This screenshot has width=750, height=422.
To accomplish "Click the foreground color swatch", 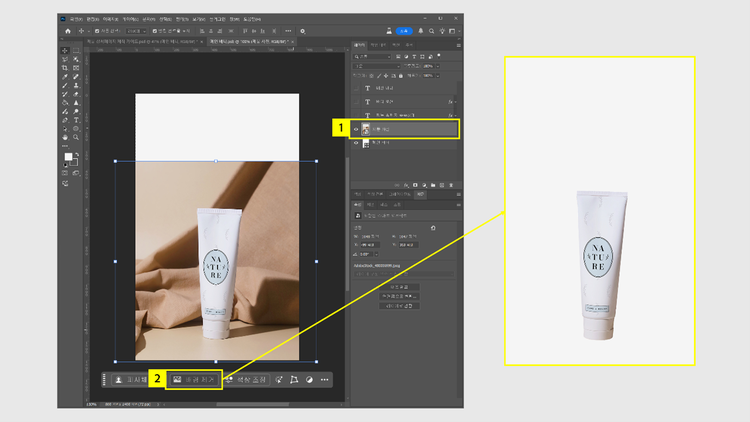I will 67,157.
